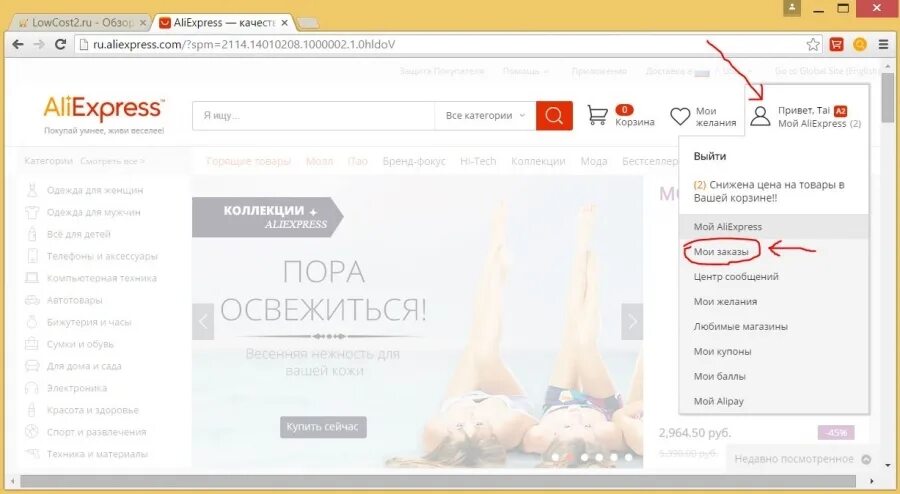This screenshot has width=900, height=494.
Task: Open Мои баллы menu item
Action: pos(719,376)
